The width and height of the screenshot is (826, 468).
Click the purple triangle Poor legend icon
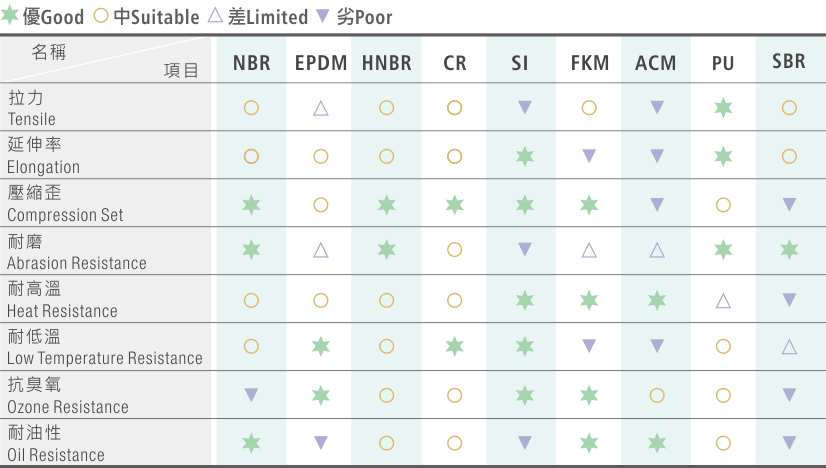(x=322, y=16)
